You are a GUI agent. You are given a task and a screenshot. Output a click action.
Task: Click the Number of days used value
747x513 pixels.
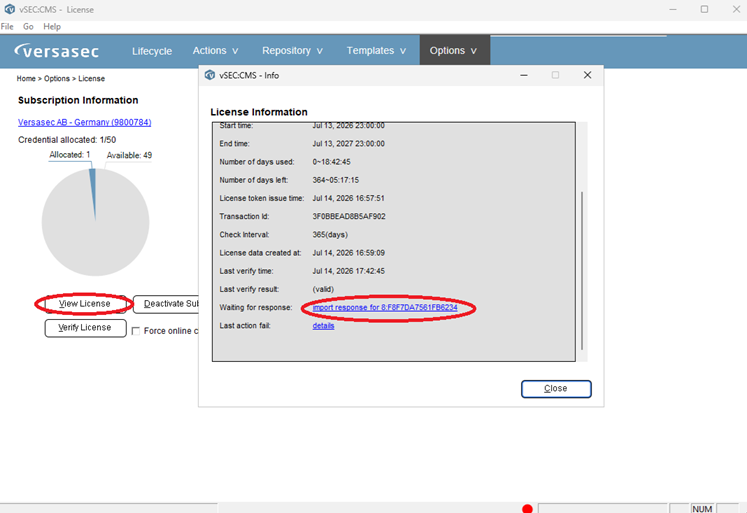[331, 162]
